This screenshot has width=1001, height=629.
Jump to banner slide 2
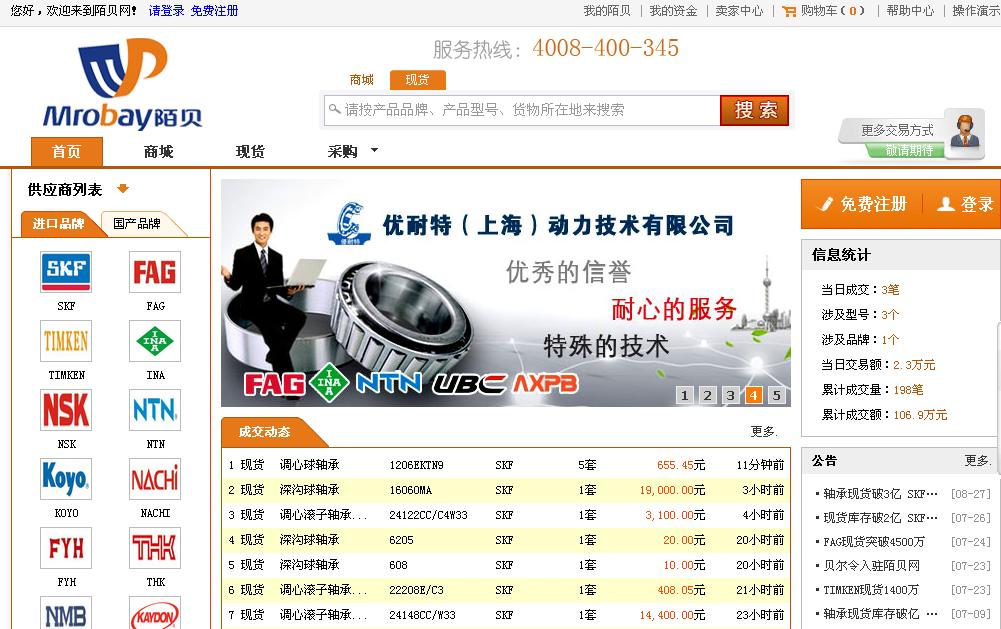click(x=706, y=395)
